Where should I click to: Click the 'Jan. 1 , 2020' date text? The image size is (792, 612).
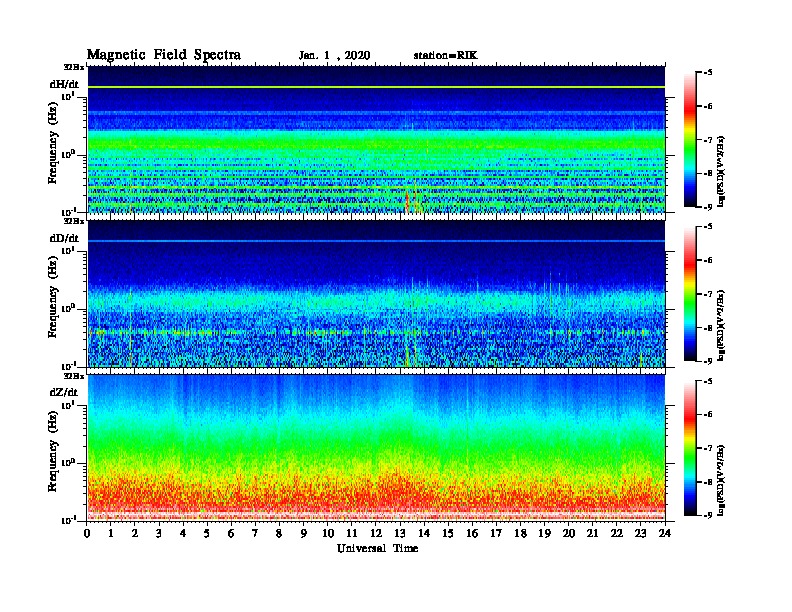[x=334, y=56]
